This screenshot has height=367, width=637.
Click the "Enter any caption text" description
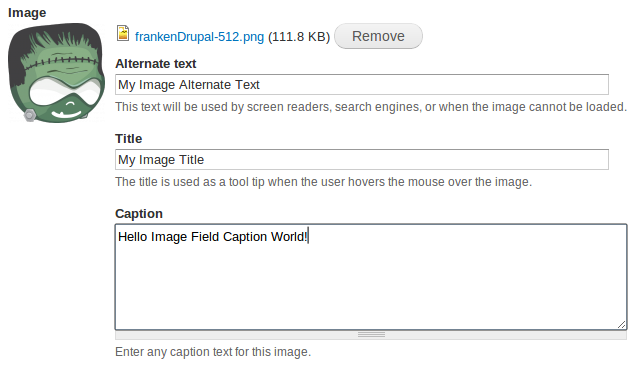point(213,352)
